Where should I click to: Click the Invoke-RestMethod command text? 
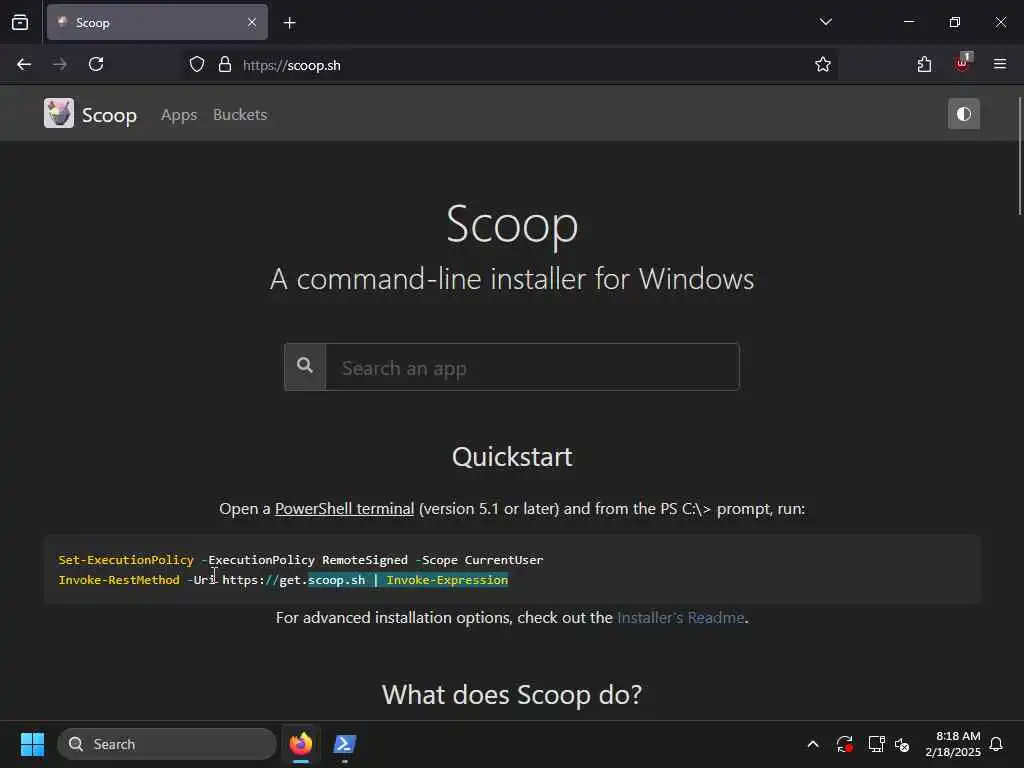pos(119,580)
